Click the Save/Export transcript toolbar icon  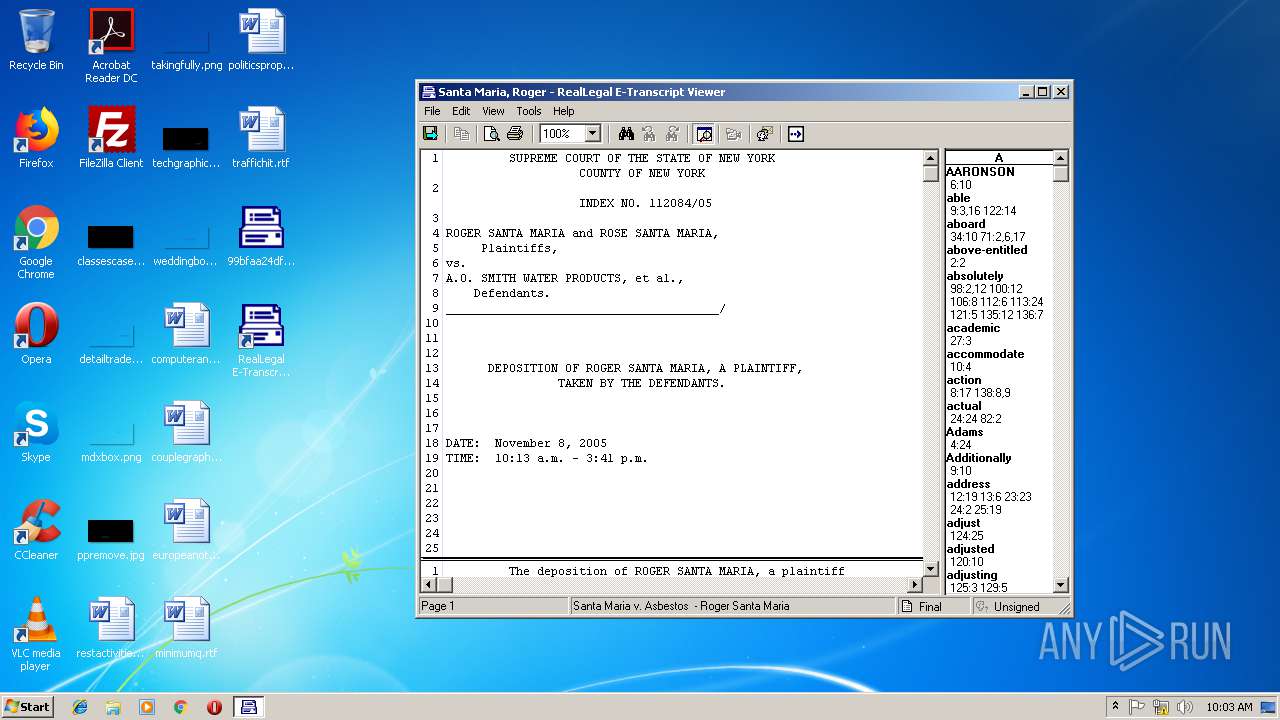[x=431, y=134]
